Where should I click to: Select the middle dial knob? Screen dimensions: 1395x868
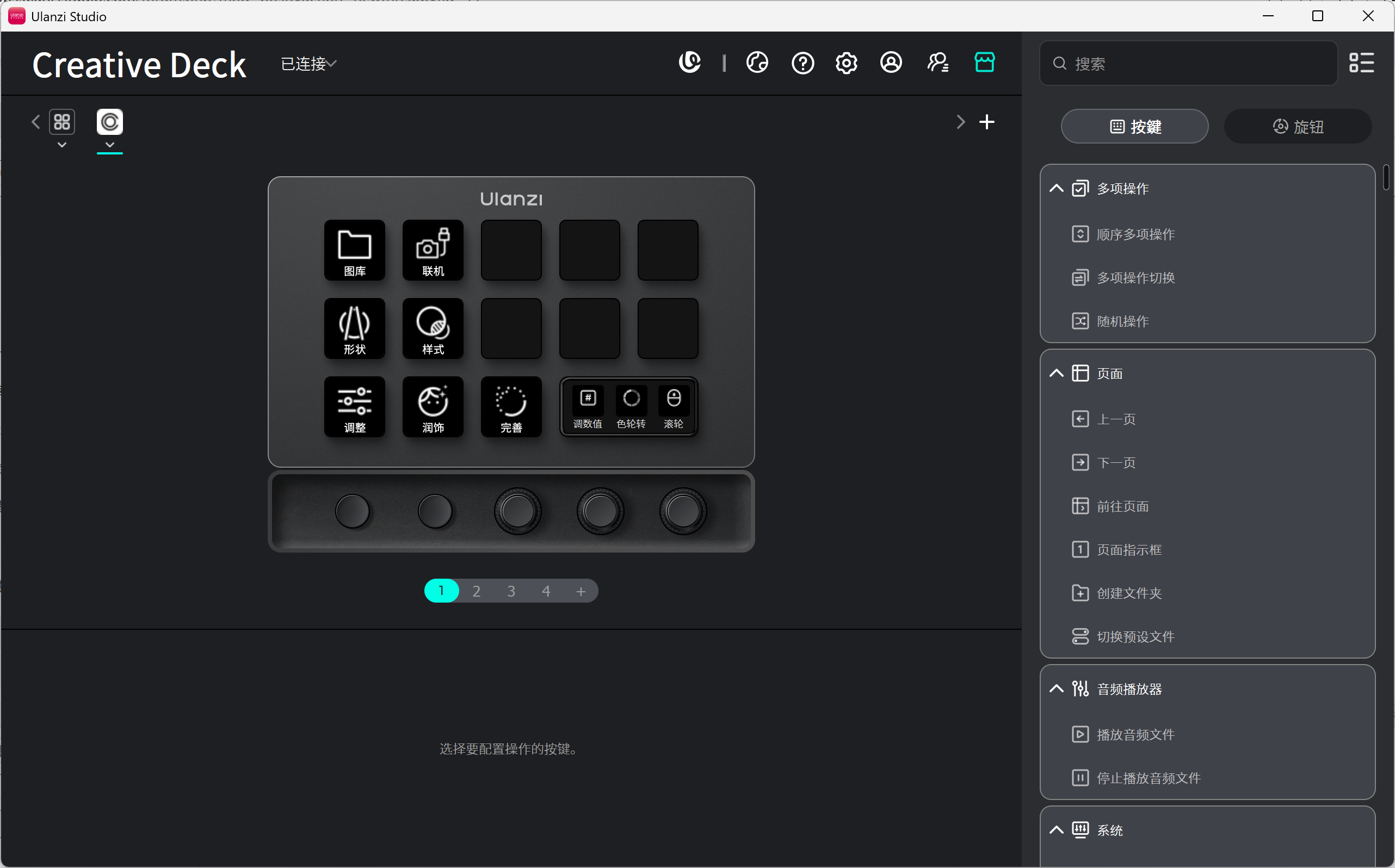coord(517,511)
